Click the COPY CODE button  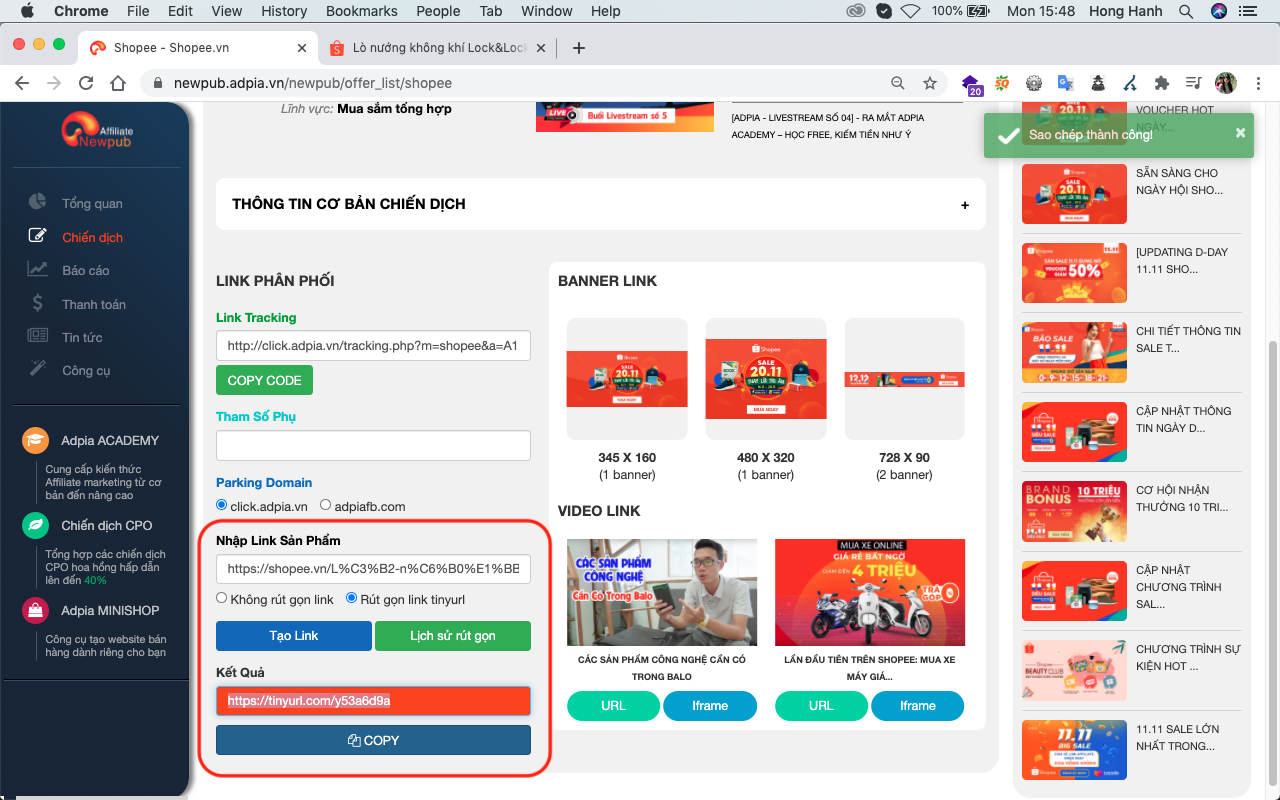tap(264, 380)
